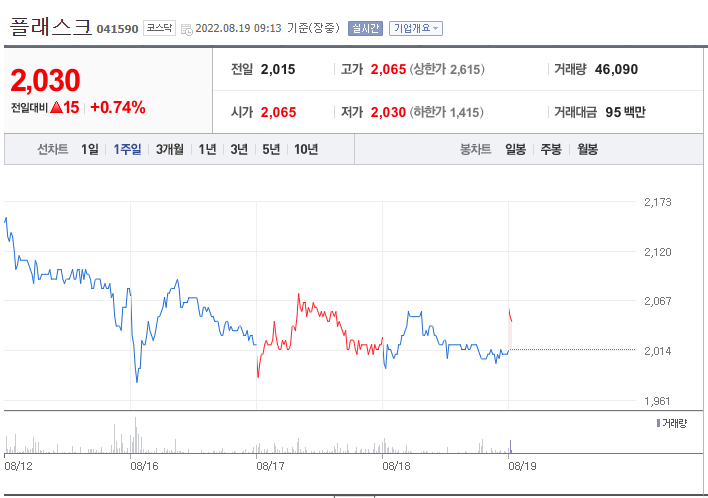The height and width of the screenshot is (498, 708).
Task: Click the stock code 041590
Action: point(117,29)
